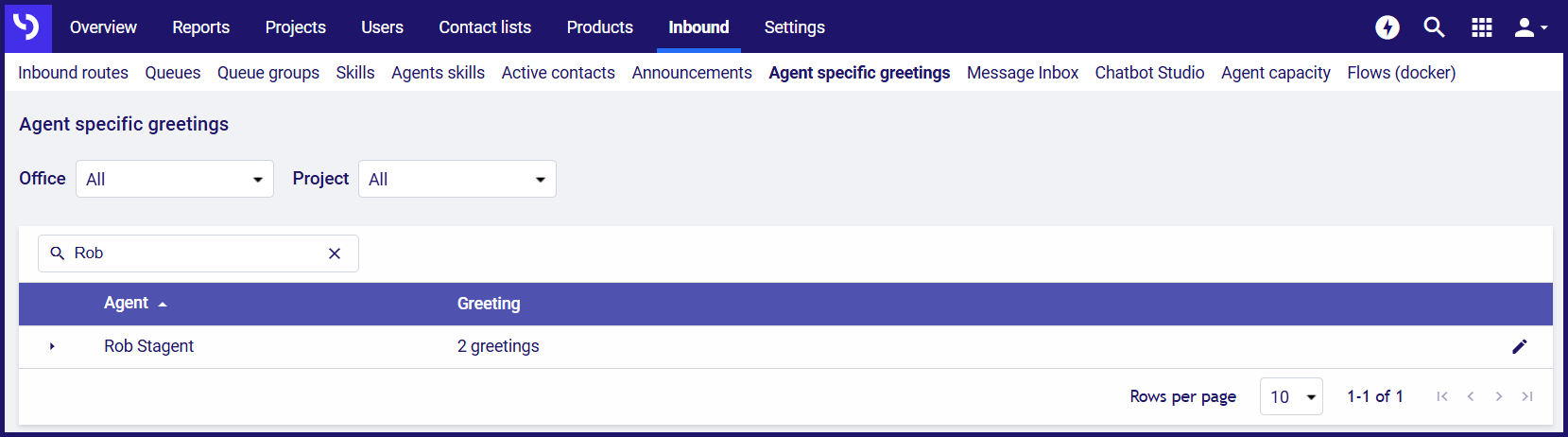Click the magnifier search icon in top bar
The width and height of the screenshot is (1568, 437).
1435,27
